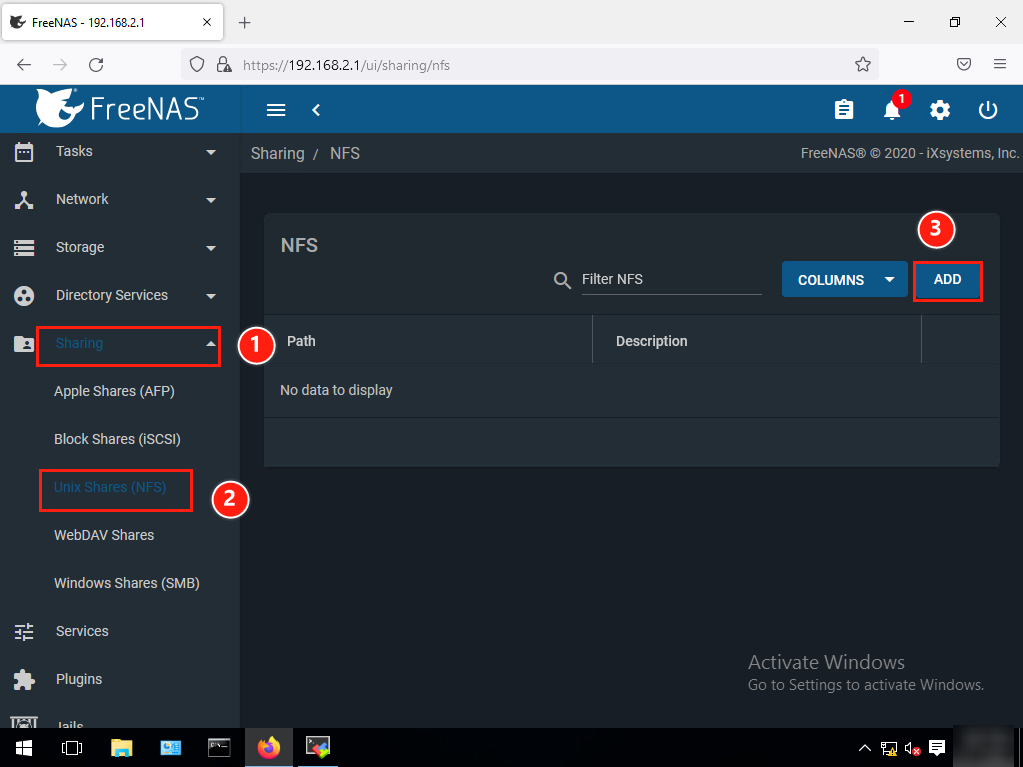The image size is (1023, 767).
Task: Click the Plugins puzzle icon
Action: click(24, 680)
